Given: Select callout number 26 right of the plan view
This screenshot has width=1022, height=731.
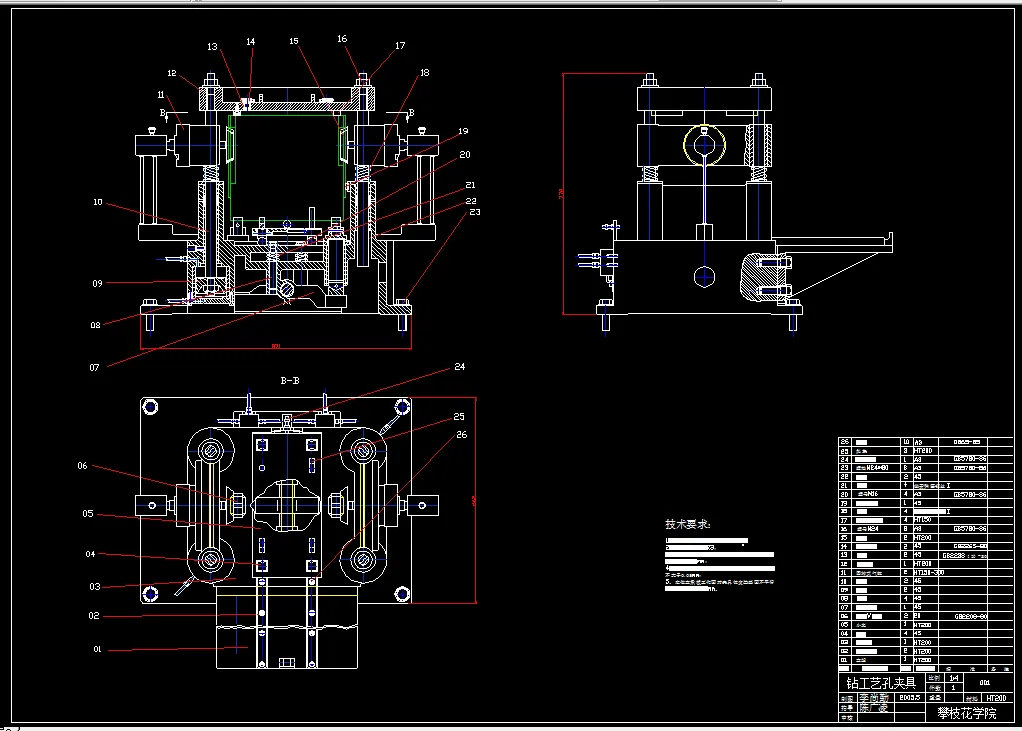Looking at the screenshot, I should [462, 435].
